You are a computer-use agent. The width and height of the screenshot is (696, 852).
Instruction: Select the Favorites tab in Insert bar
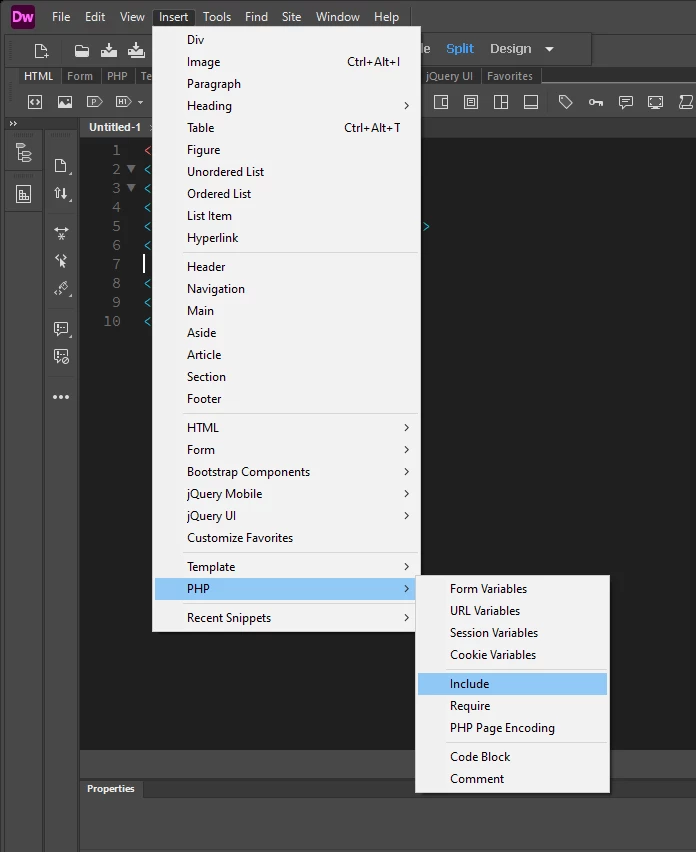point(510,76)
